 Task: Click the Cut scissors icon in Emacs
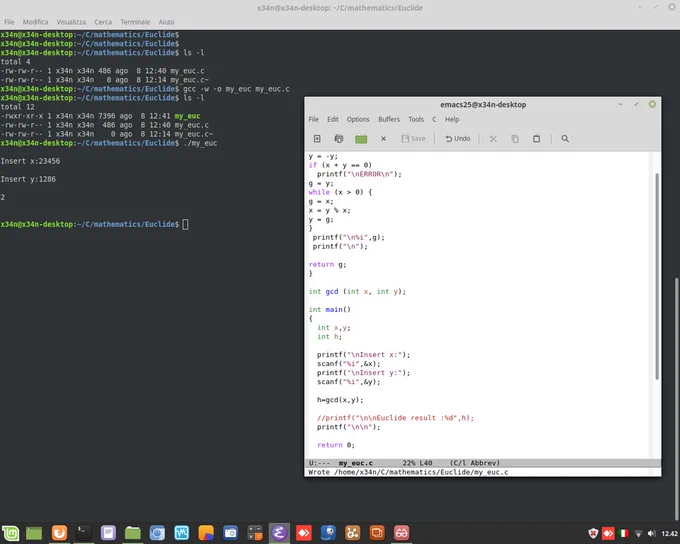[x=493, y=139]
